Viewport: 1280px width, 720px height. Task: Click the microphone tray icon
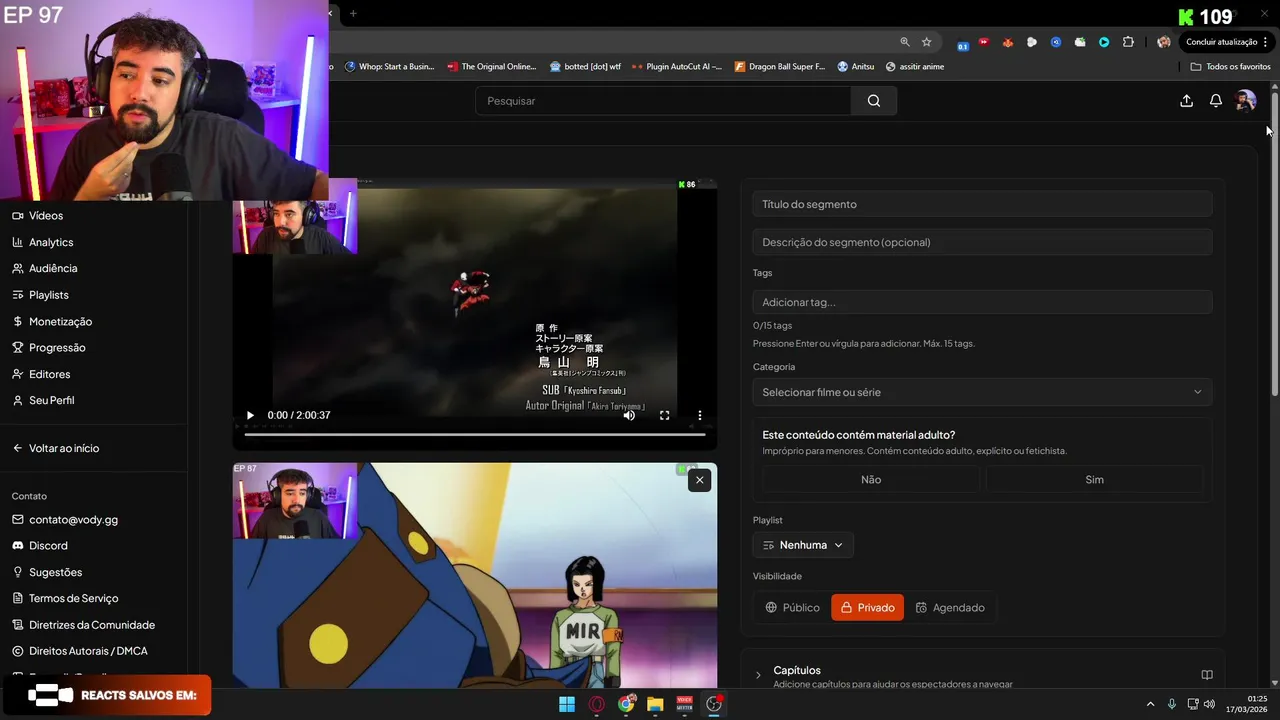click(1172, 704)
